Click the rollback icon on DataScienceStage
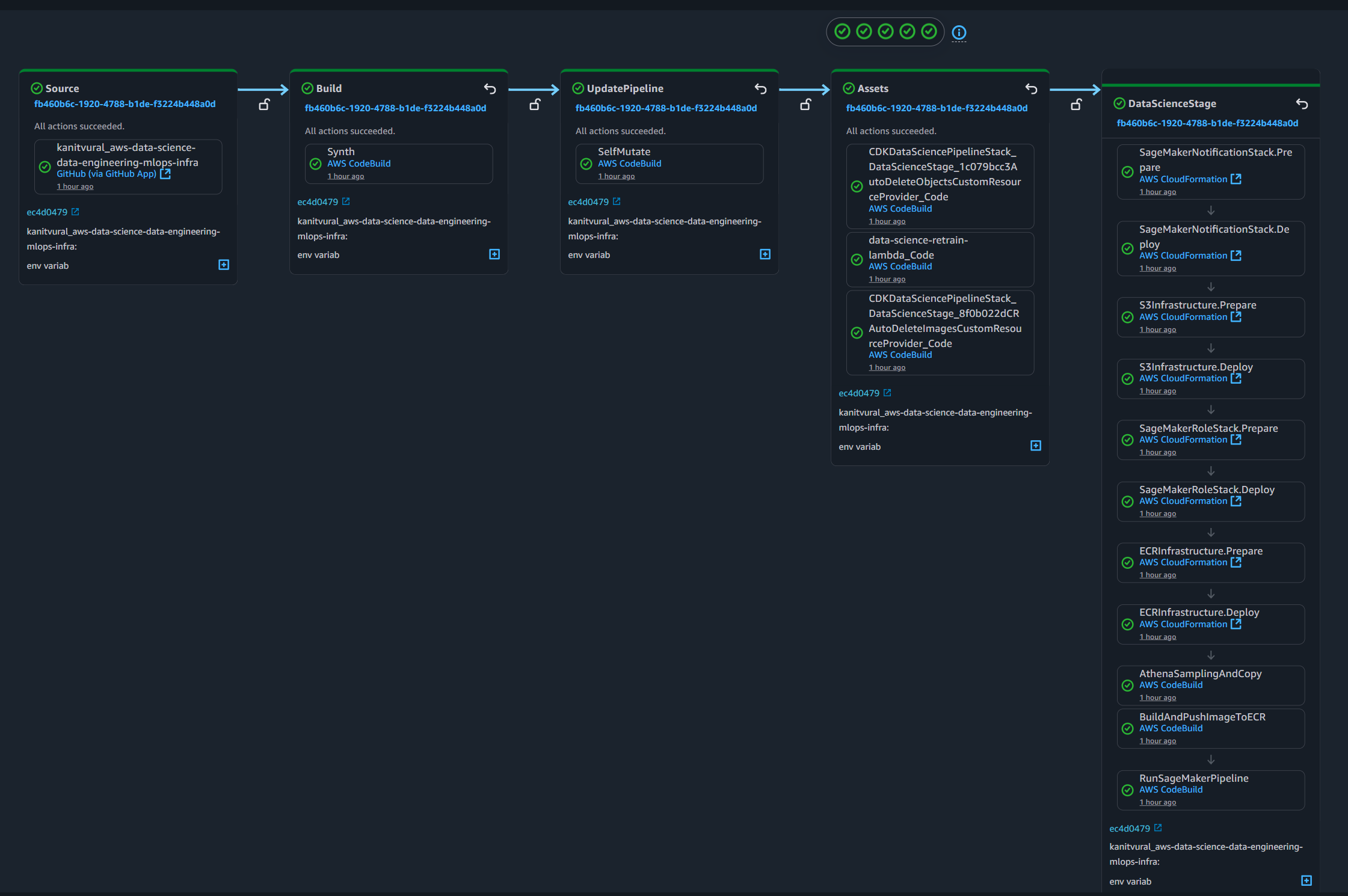 (x=1302, y=104)
